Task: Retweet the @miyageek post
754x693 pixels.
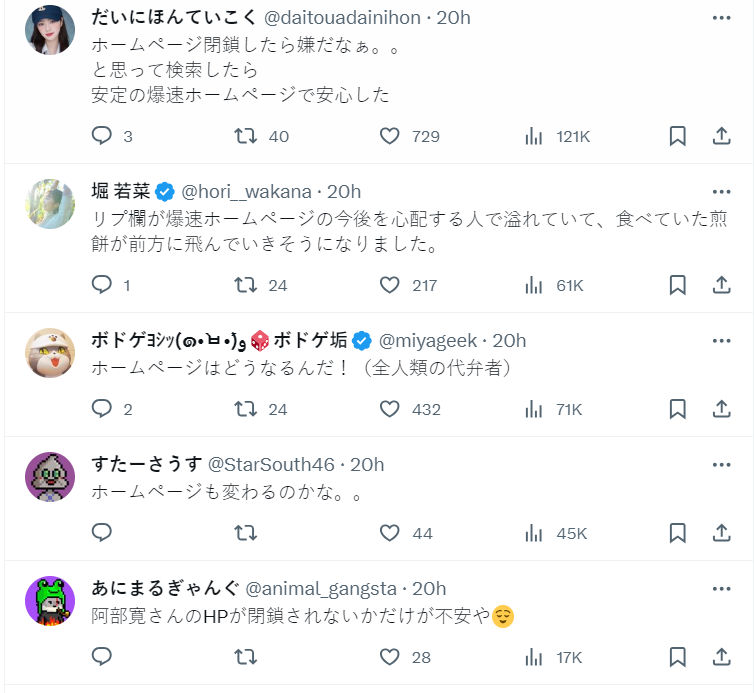Action: [245, 408]
